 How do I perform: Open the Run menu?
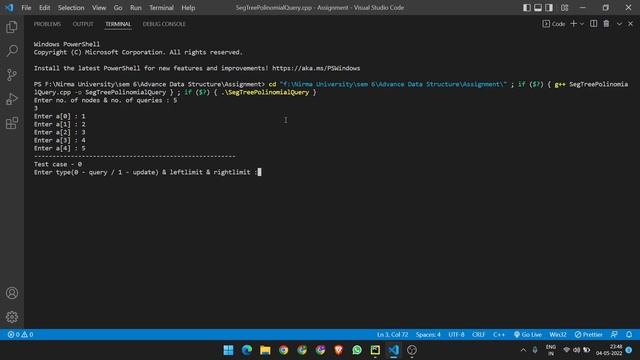coord(136,8)
